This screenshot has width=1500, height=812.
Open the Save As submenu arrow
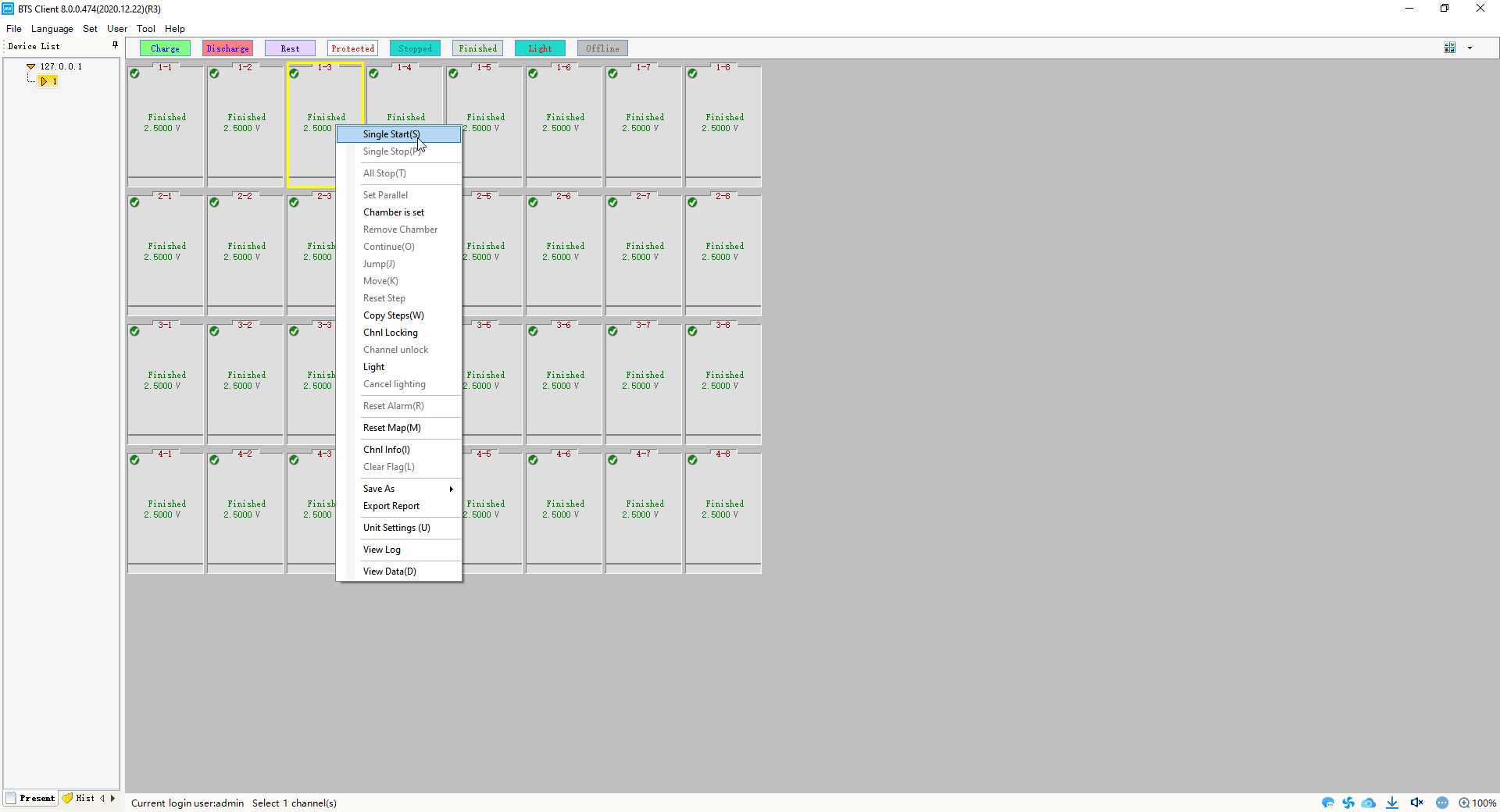(x=451, y=489)
